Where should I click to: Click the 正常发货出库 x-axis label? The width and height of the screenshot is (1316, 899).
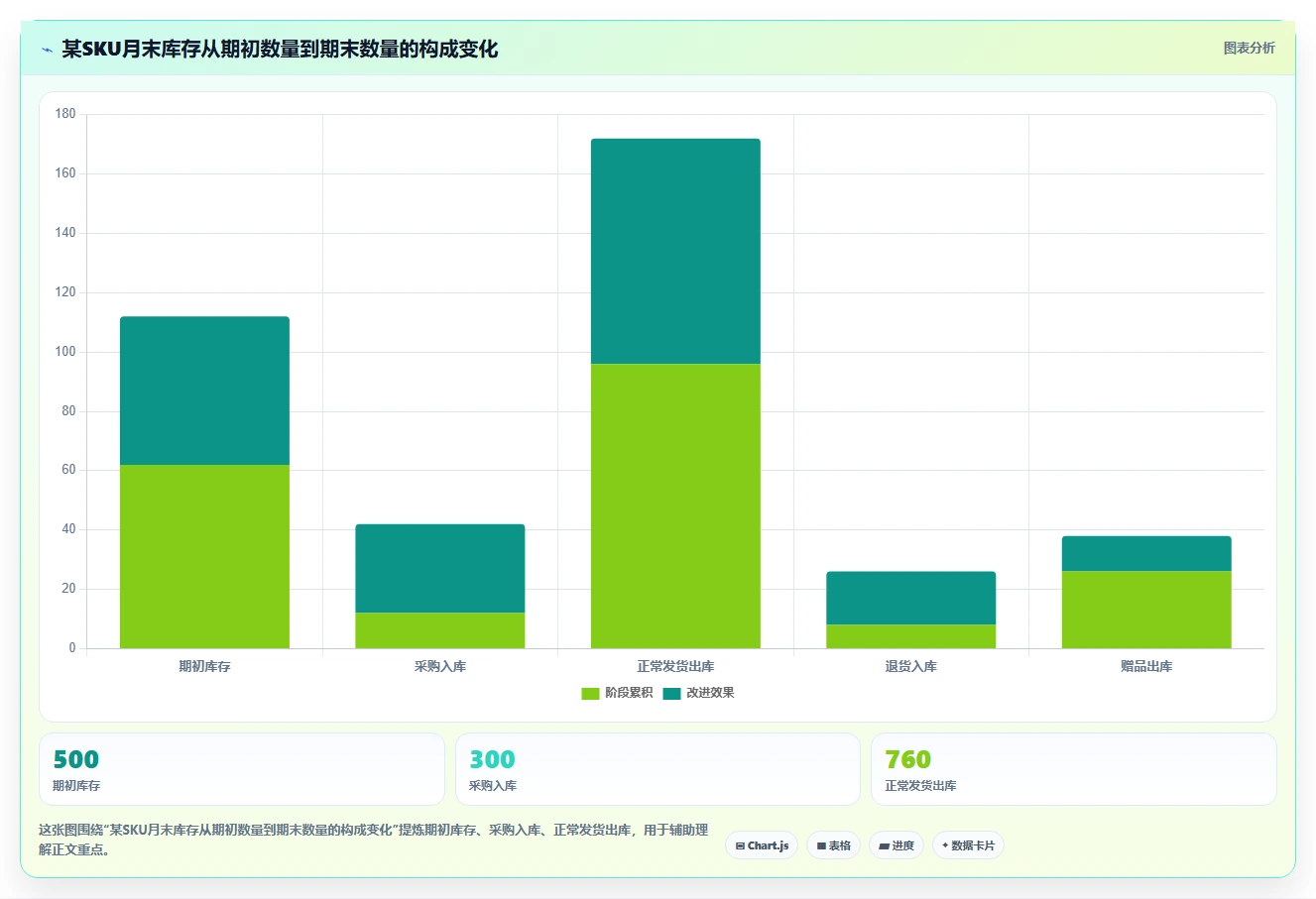(x=675, y=666)
